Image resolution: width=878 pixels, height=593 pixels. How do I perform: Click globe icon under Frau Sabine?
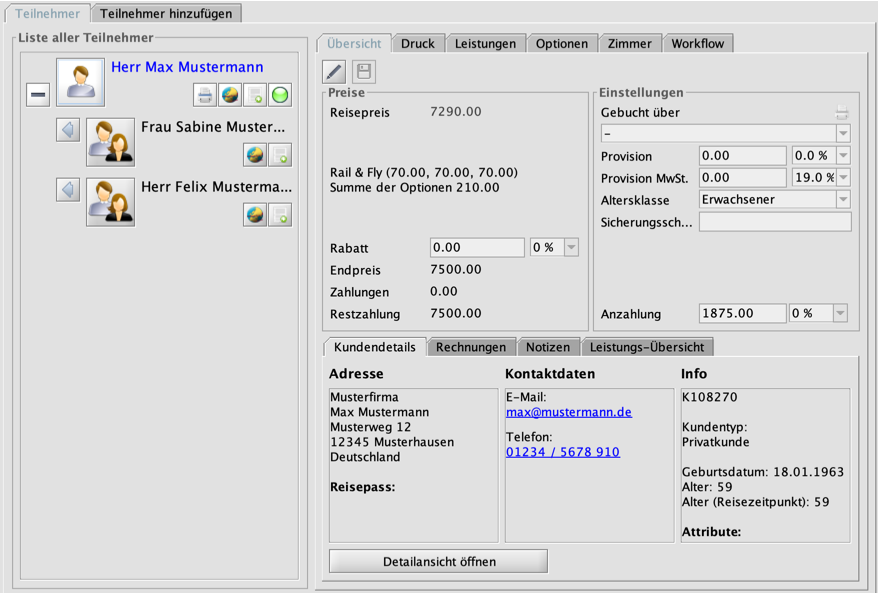(255, 155)
